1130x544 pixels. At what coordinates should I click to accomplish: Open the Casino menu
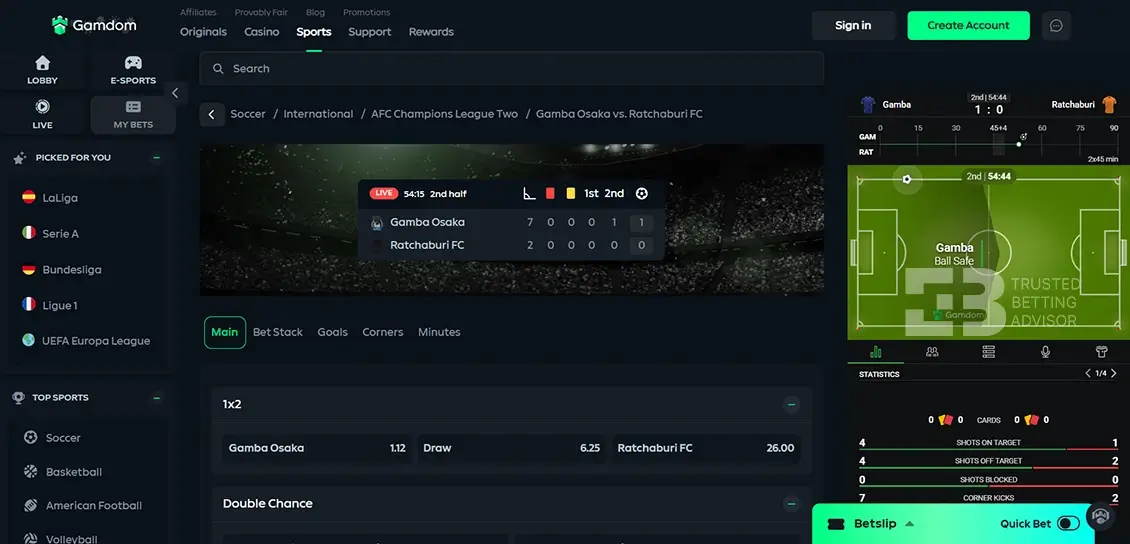click(x=262, y=32)
